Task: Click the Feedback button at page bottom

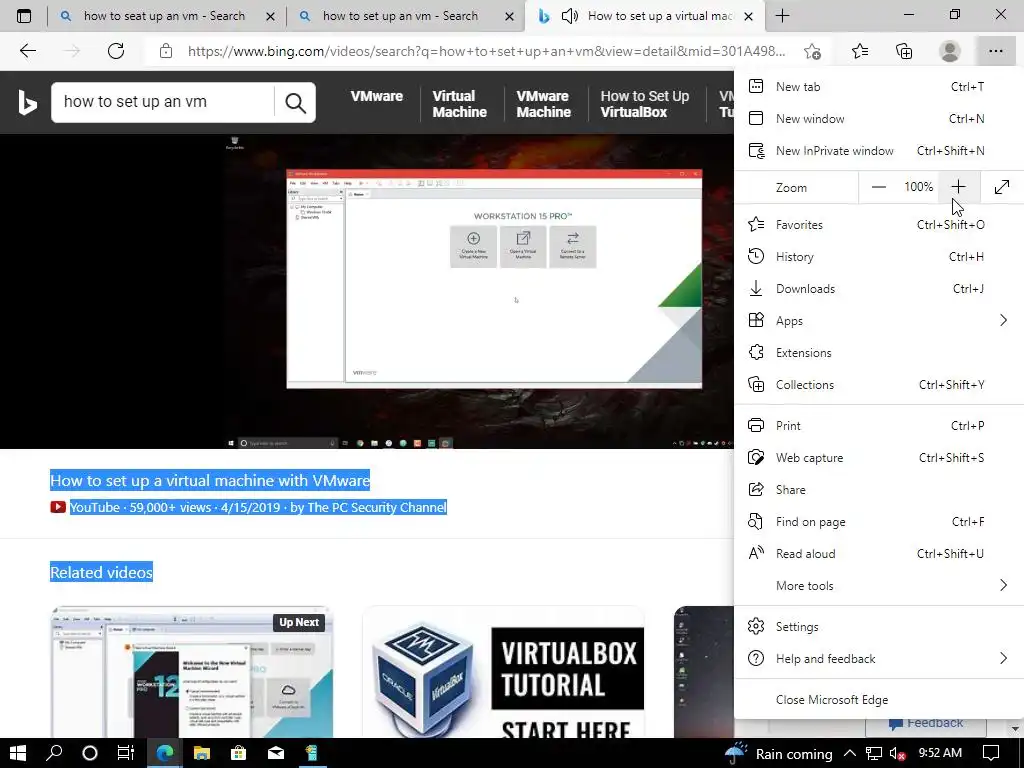Action: point(925,724)
